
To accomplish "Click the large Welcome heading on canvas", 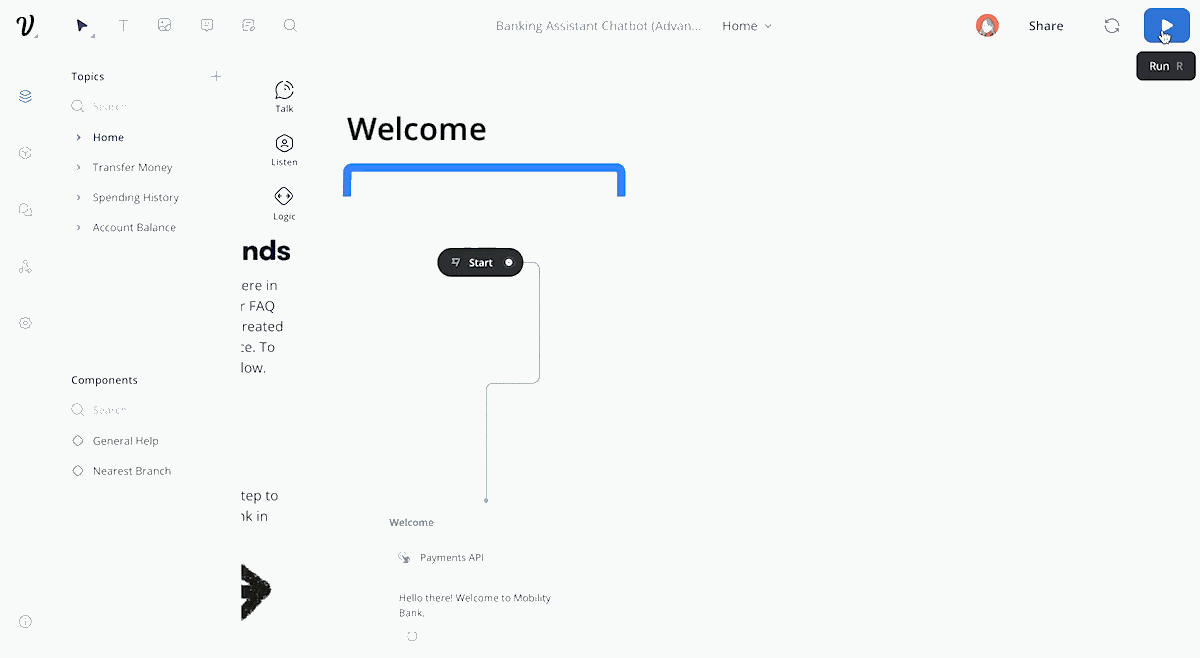I will (416, 129).
